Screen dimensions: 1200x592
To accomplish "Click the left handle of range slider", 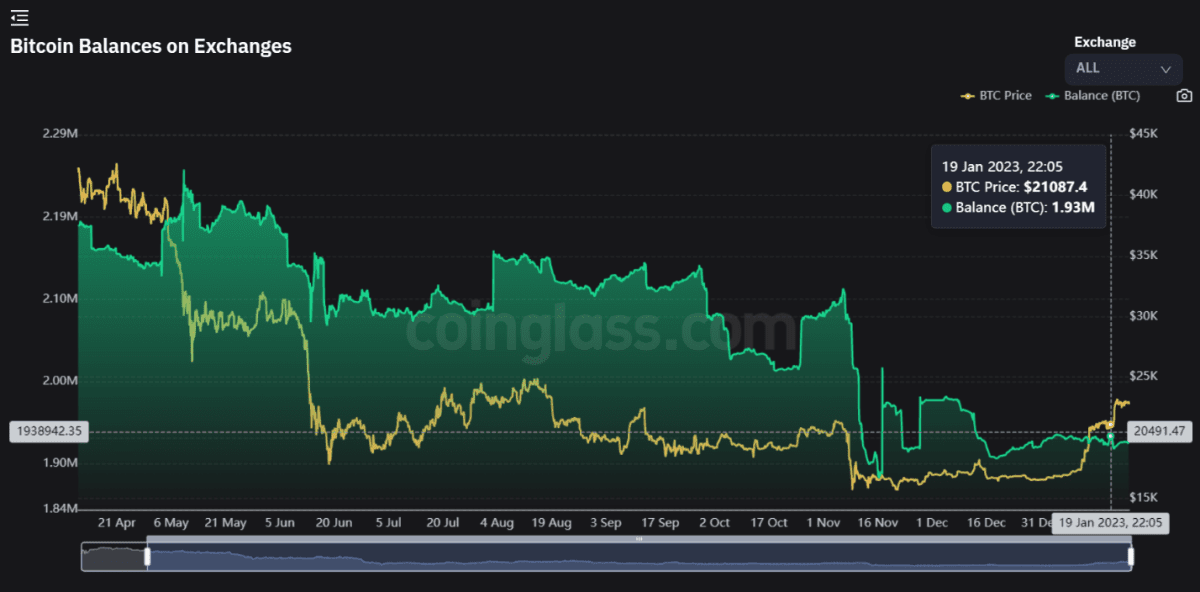I will [148, 556].
